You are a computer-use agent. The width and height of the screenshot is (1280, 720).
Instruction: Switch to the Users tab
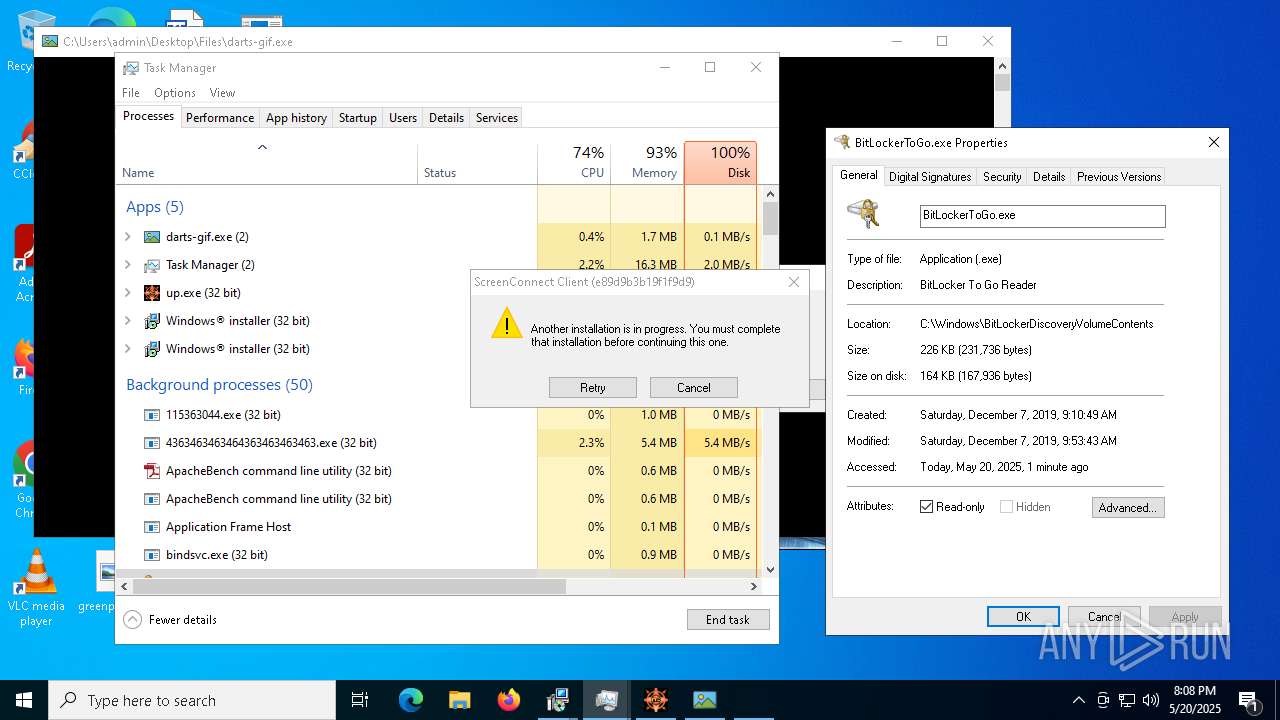pos(403,117)
